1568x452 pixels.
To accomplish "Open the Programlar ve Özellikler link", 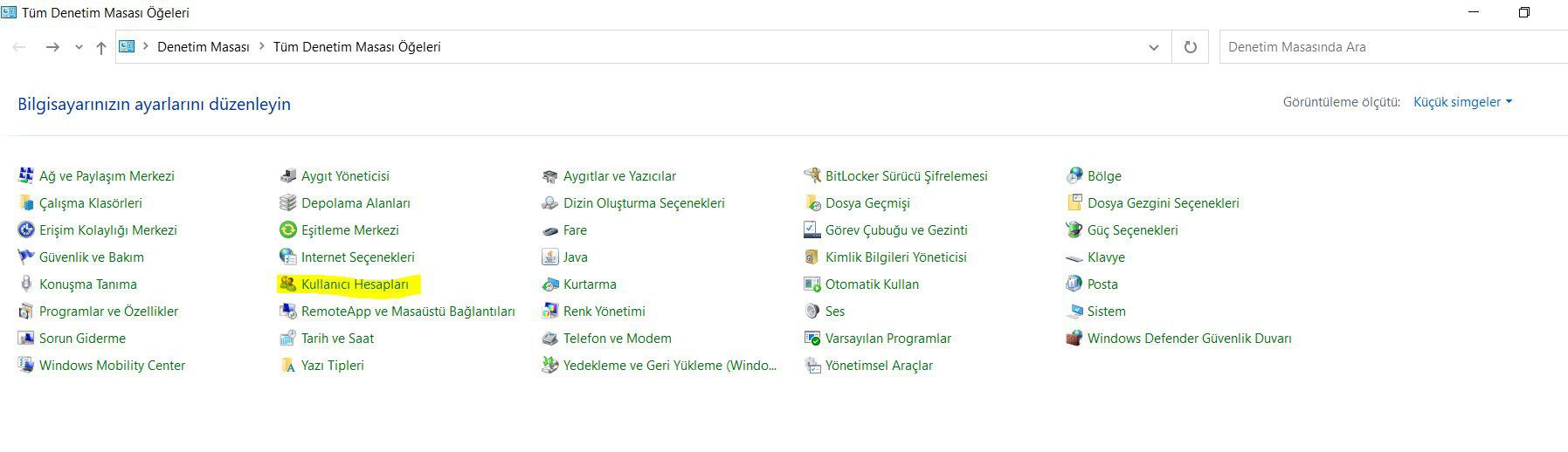I will [108, 311].
